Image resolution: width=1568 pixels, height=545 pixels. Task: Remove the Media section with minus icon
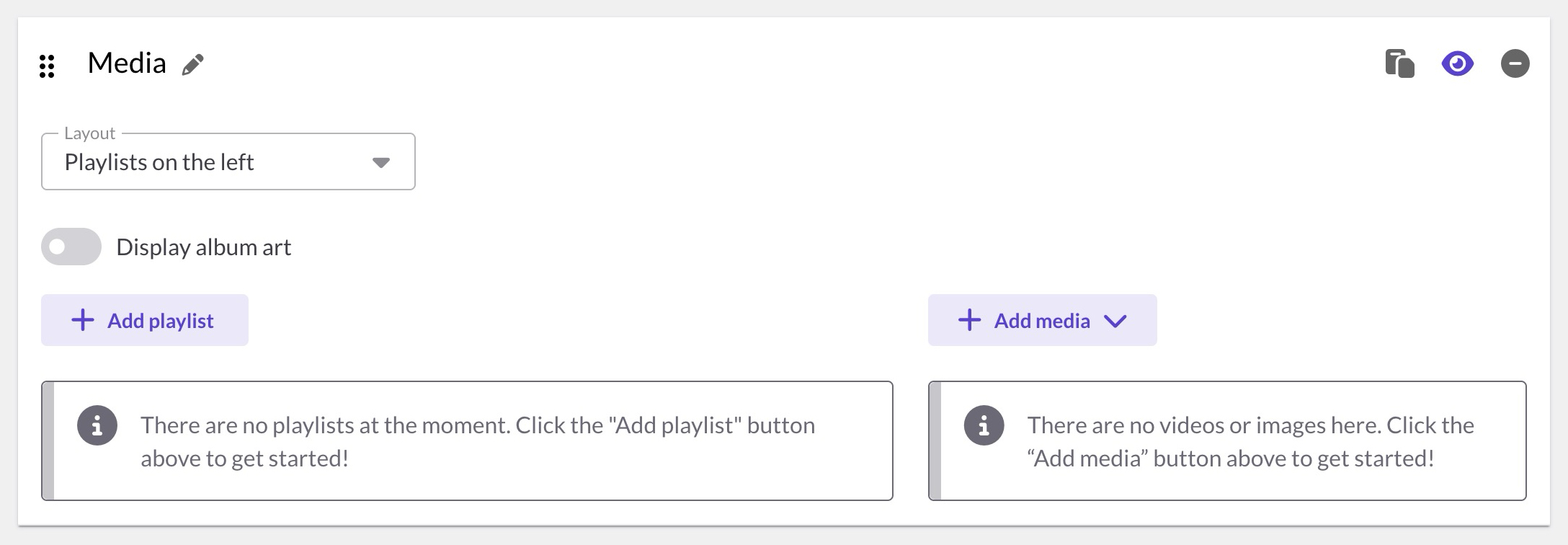click(x=1515, y=63)
